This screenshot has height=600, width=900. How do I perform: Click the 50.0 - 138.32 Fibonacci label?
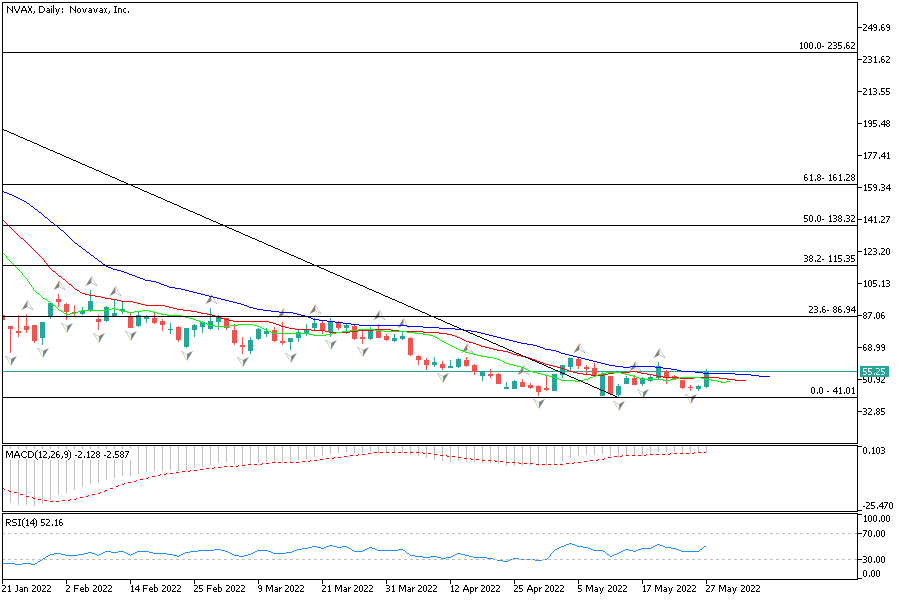(x=829, y=218)
